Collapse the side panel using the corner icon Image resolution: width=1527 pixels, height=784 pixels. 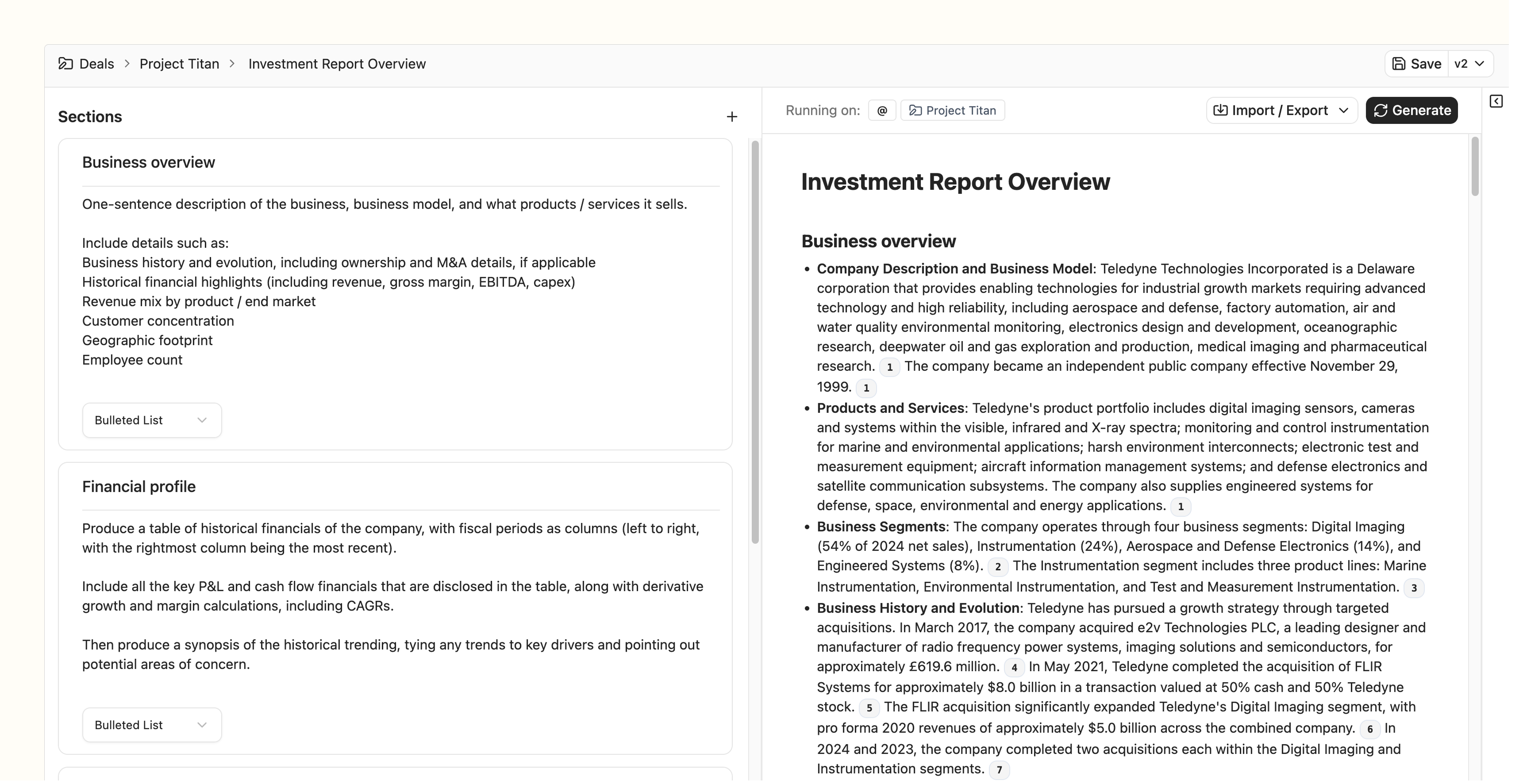pos(1496,101)
